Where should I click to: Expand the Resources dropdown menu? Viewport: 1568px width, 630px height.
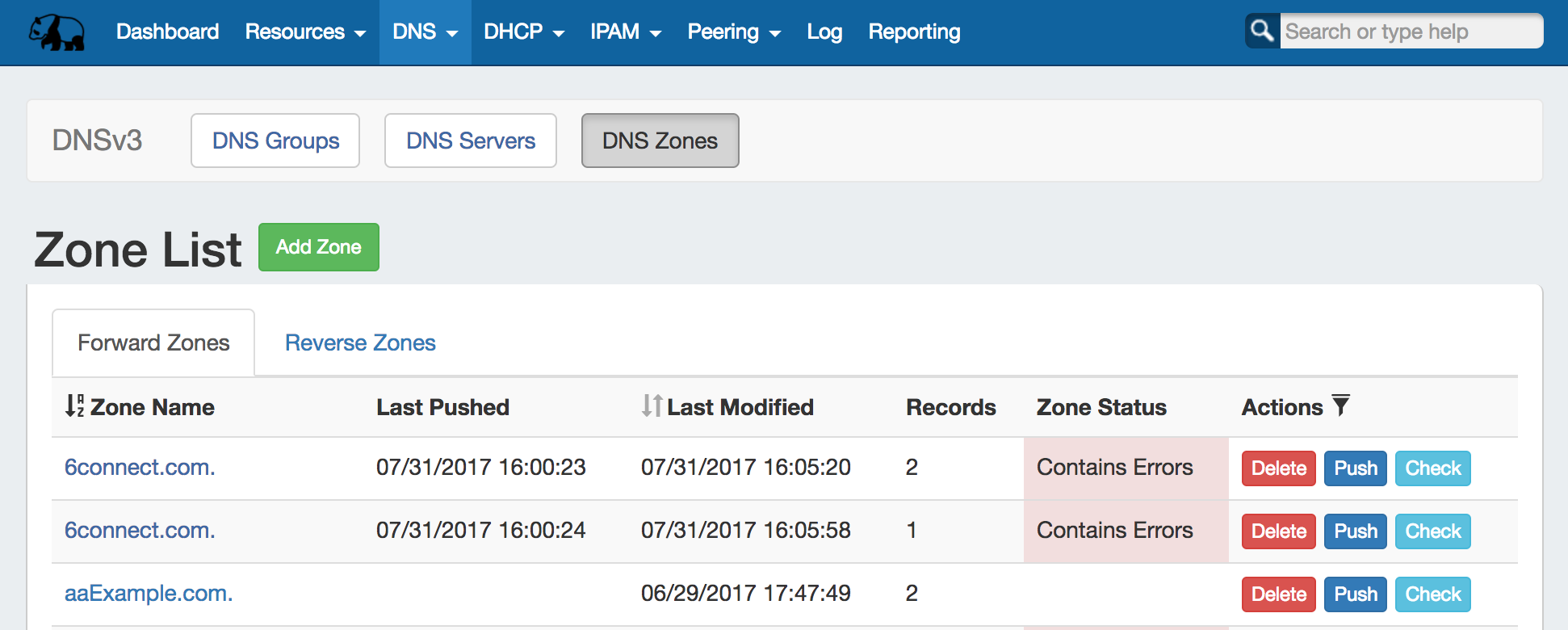305,32
